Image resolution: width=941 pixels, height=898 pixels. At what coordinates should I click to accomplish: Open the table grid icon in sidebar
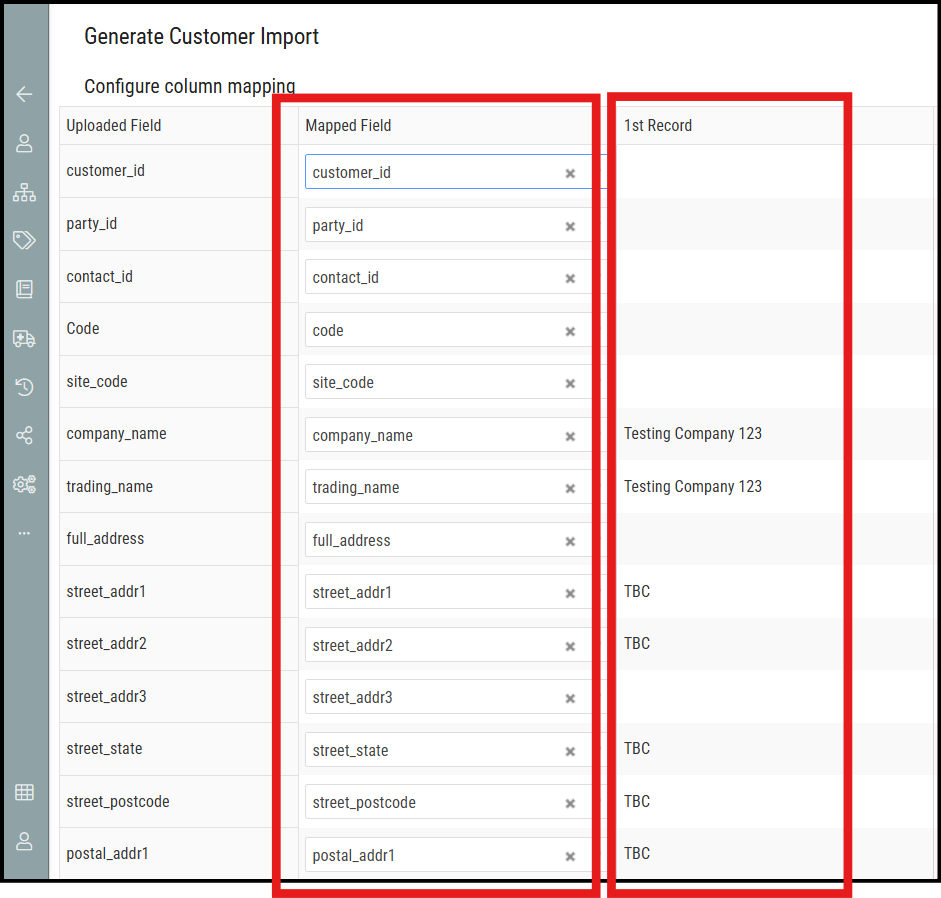click(x=24, y=792)
